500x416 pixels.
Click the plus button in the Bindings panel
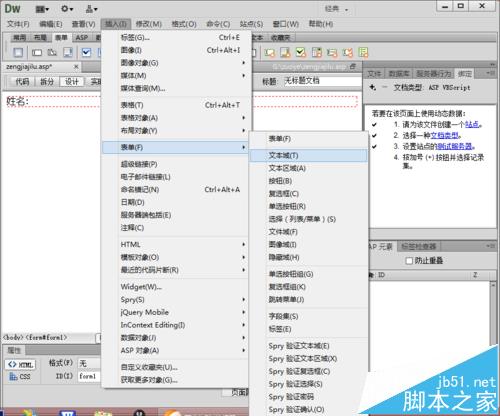373,87
